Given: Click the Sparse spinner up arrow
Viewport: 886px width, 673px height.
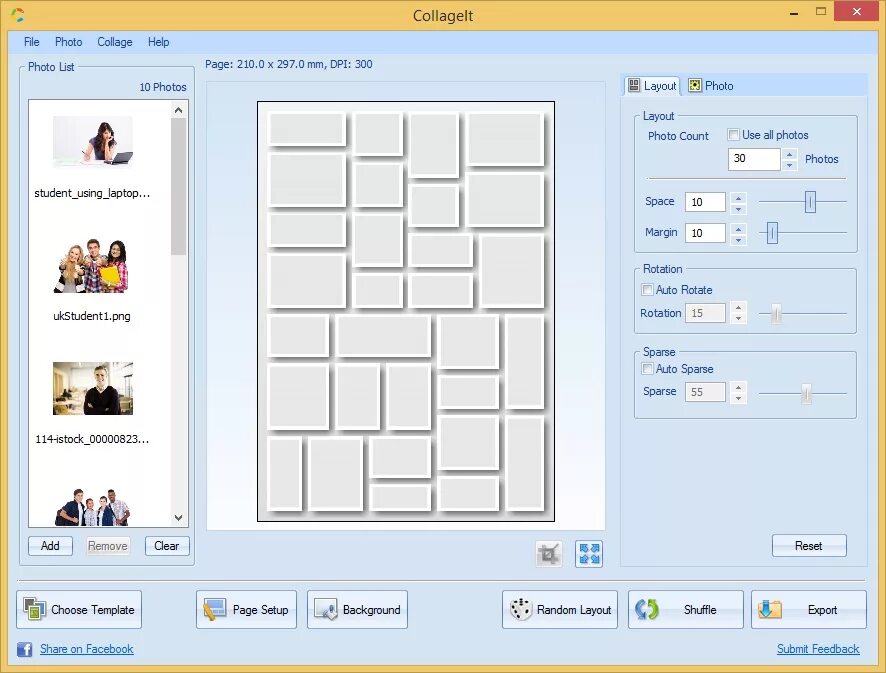Looking at the screenshot, I should (739, 387).
